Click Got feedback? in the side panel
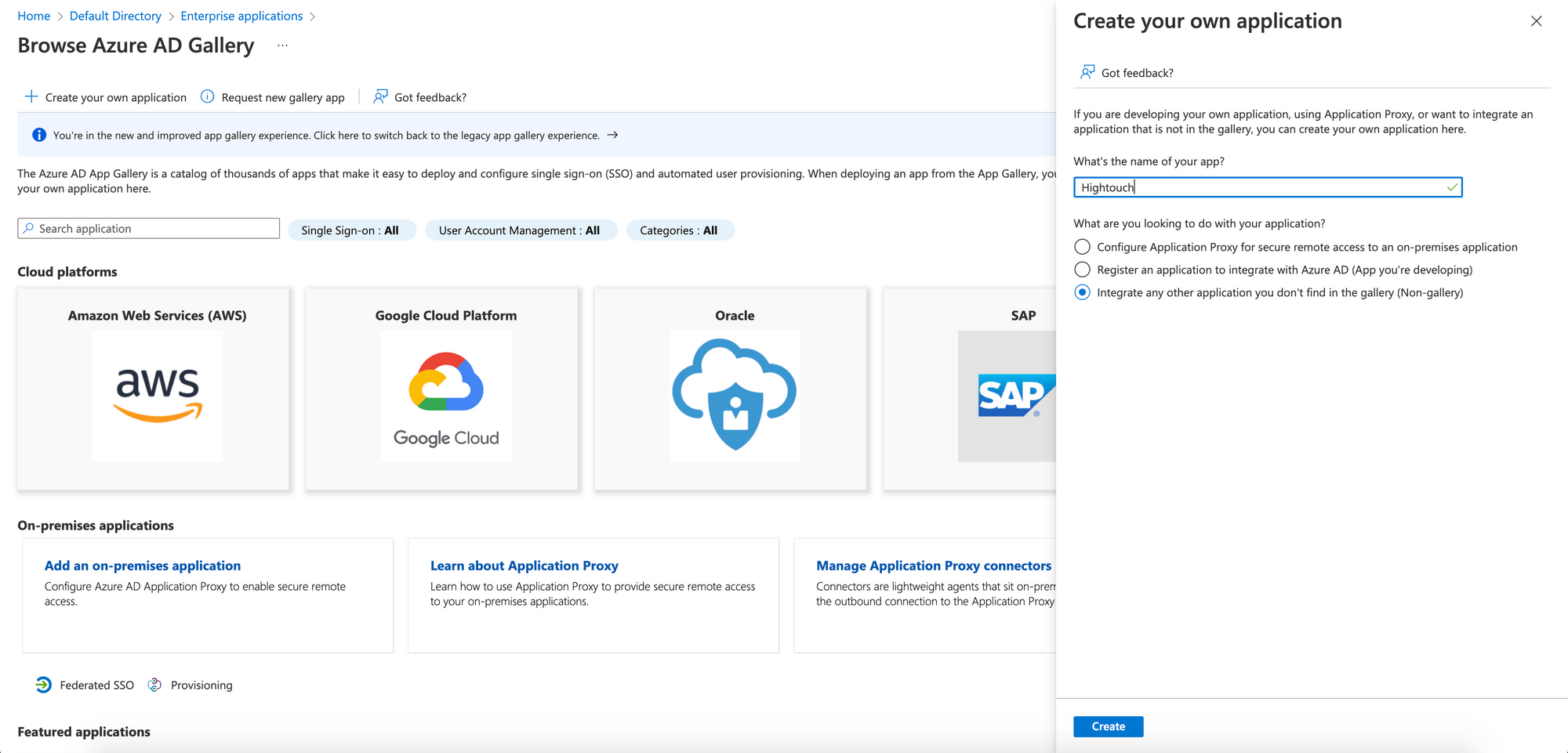 (x=1138, y=73)
